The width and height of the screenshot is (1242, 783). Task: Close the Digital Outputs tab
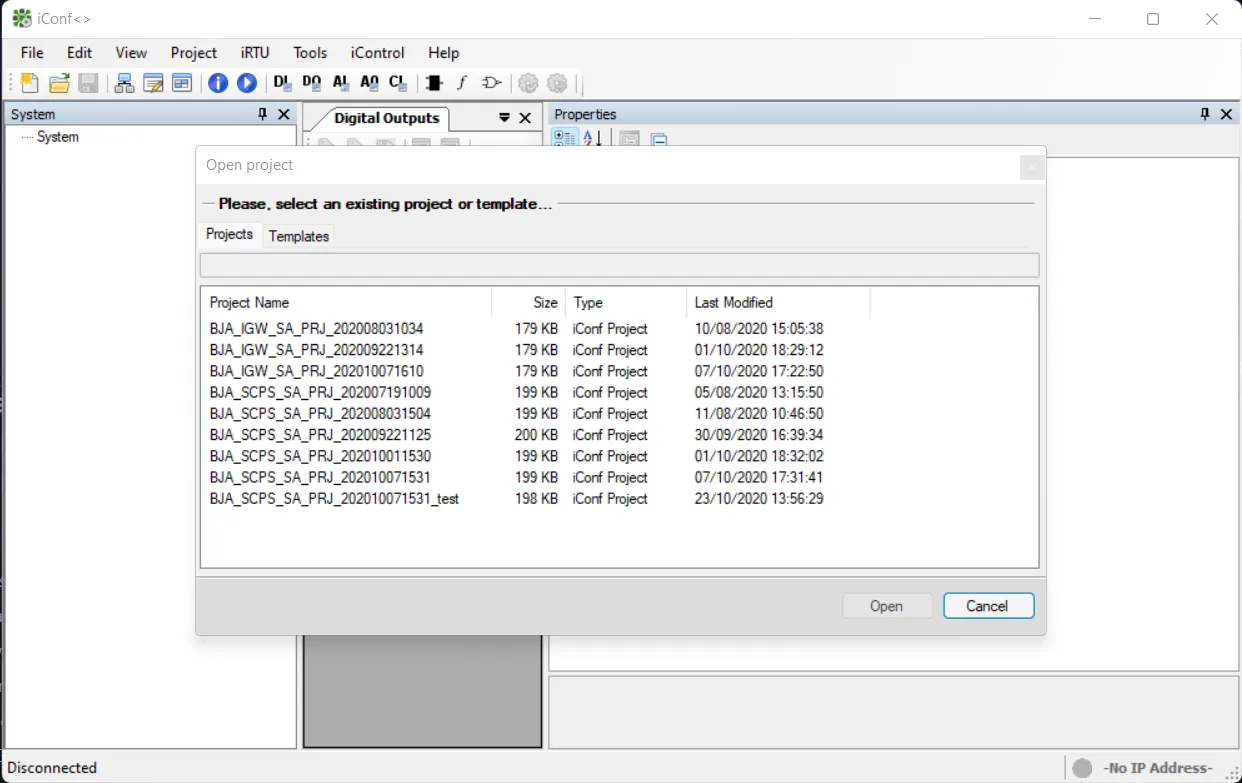point(525,118)
